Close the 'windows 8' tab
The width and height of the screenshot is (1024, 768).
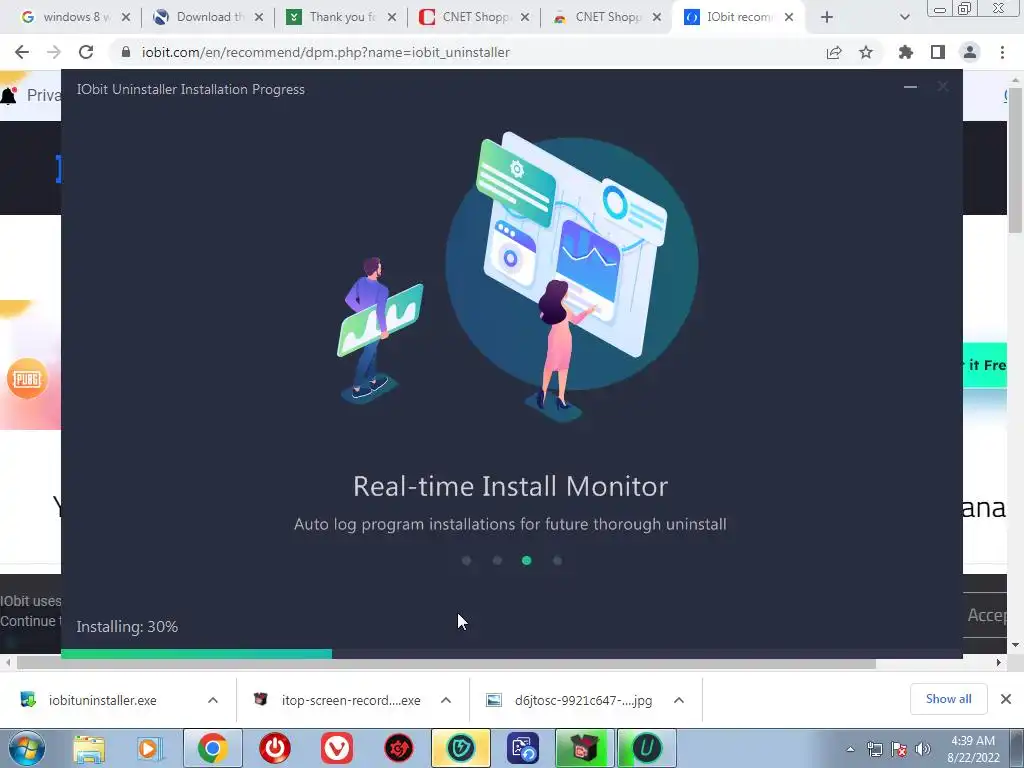[x=126, y=17]
